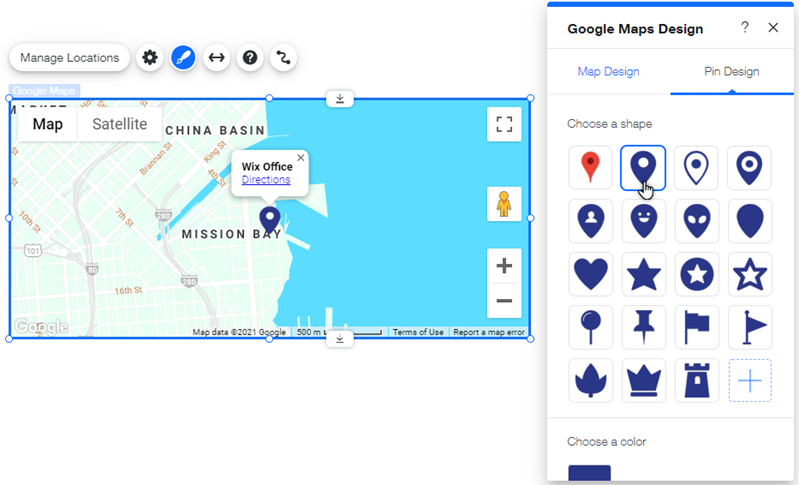
Task: Select the default red pin shape
Action: [x=590, y=168]
